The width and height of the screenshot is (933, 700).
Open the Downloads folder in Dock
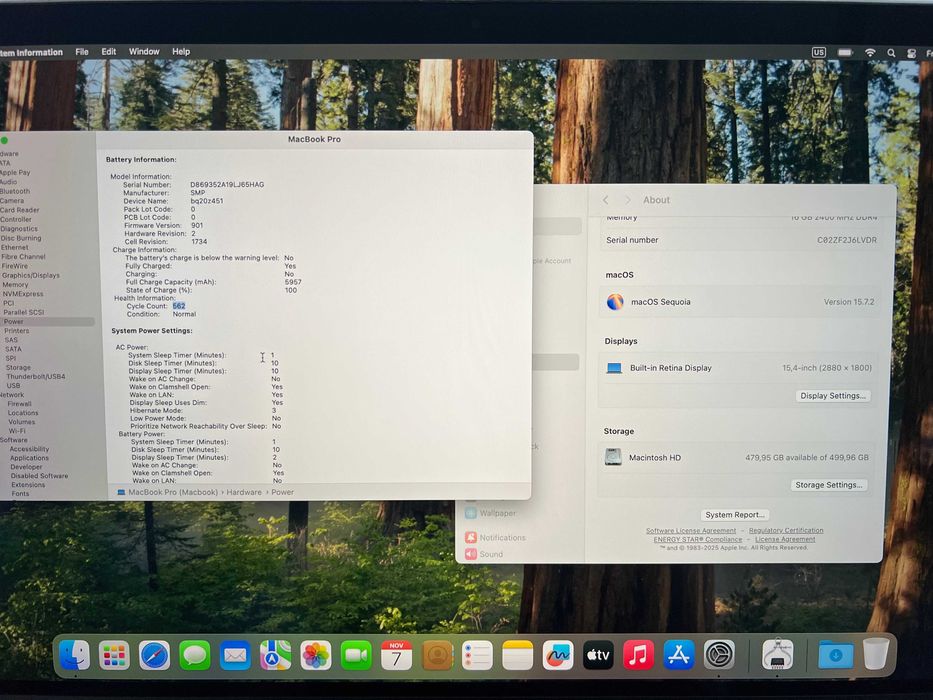coord(835,655)
